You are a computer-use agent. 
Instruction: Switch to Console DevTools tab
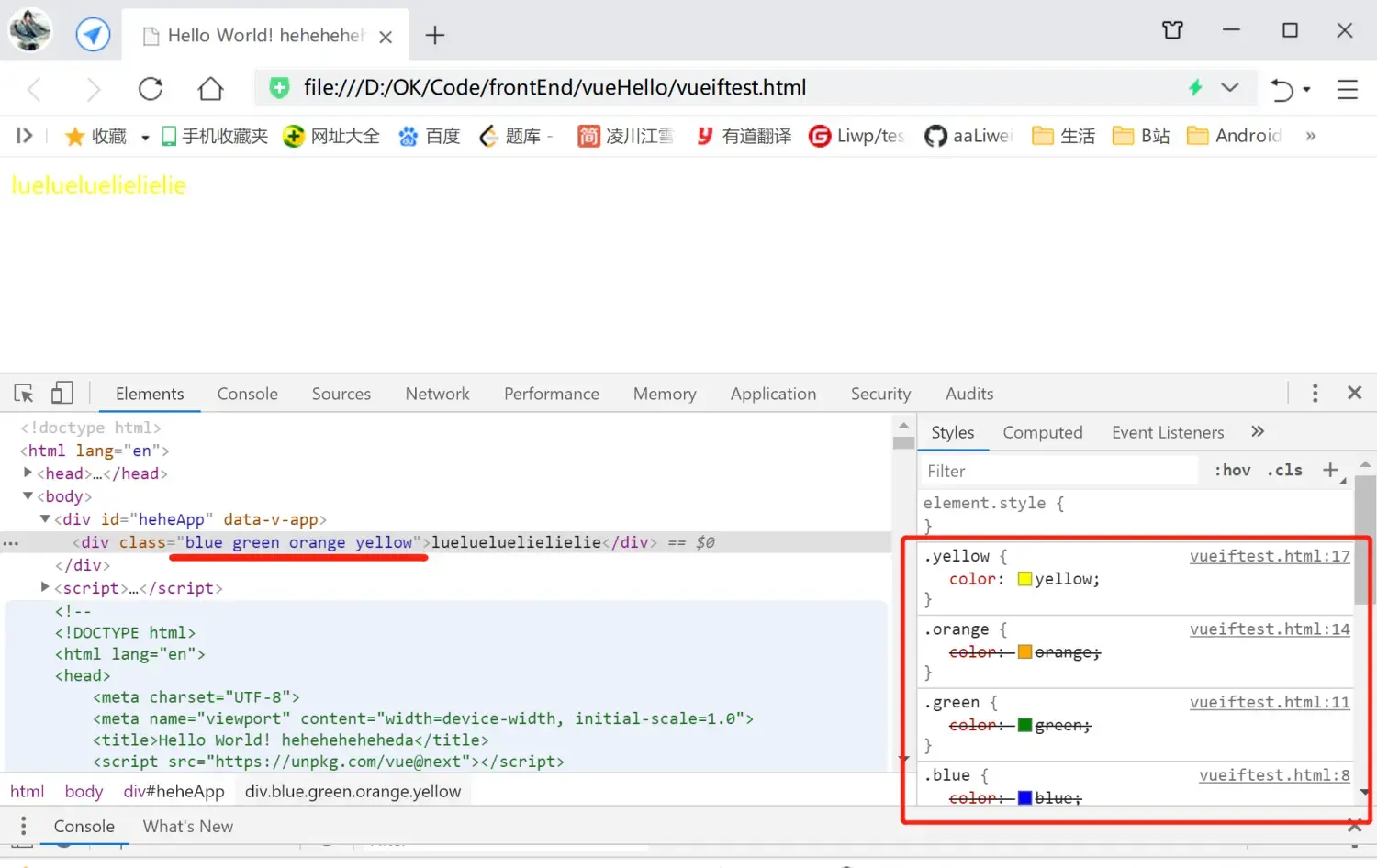click(248, 394)
